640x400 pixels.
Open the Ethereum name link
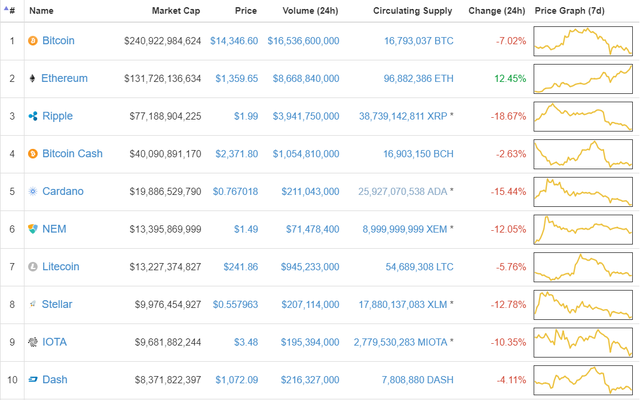(x=64, y=78)
